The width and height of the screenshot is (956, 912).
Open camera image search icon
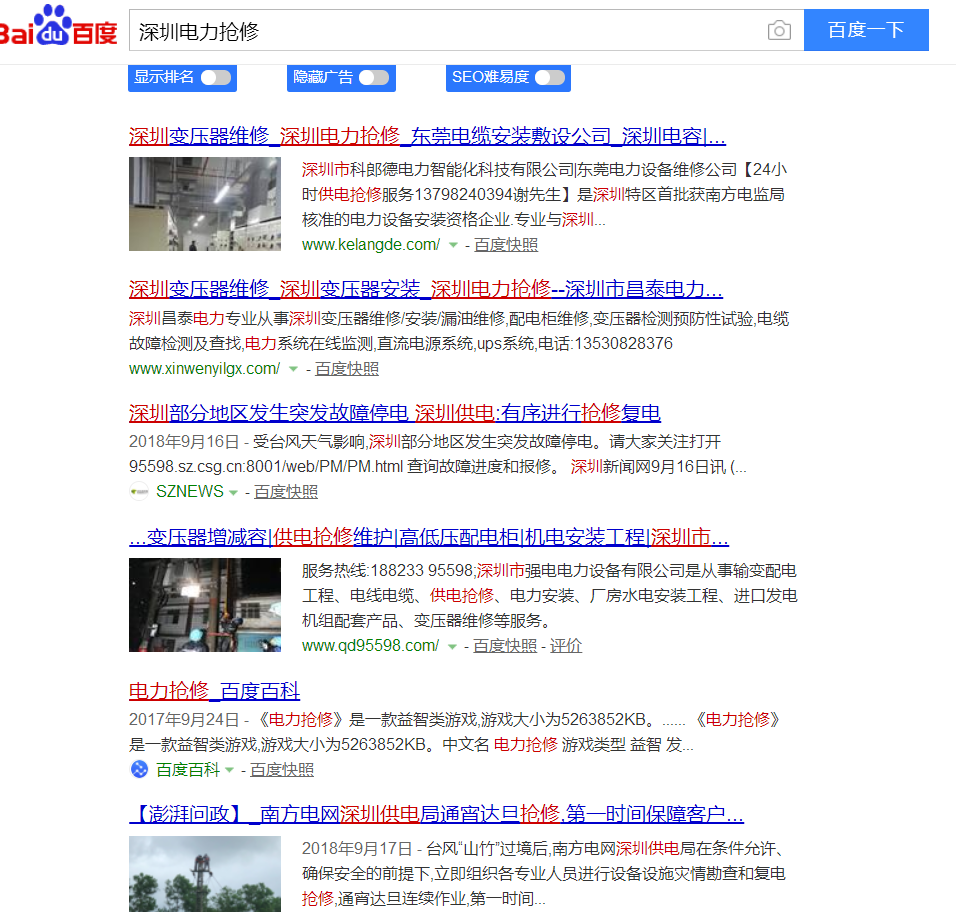pos(779,30)
